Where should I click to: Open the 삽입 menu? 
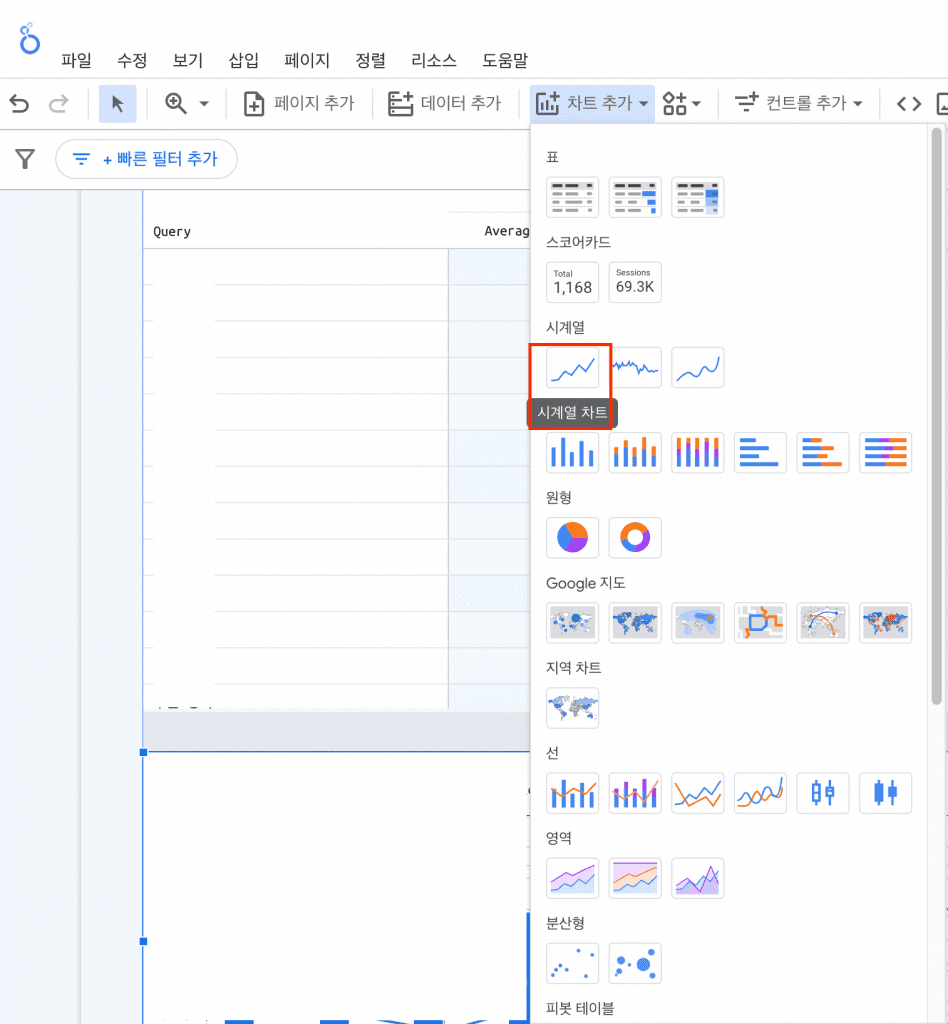(244, 61)
